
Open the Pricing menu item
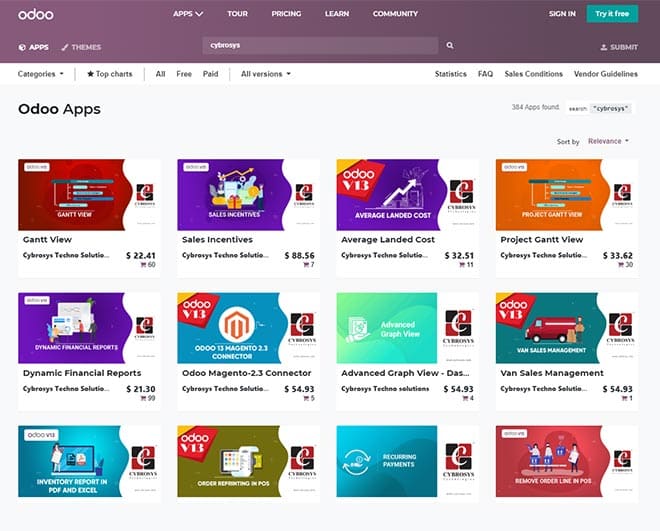coord(286,14)
